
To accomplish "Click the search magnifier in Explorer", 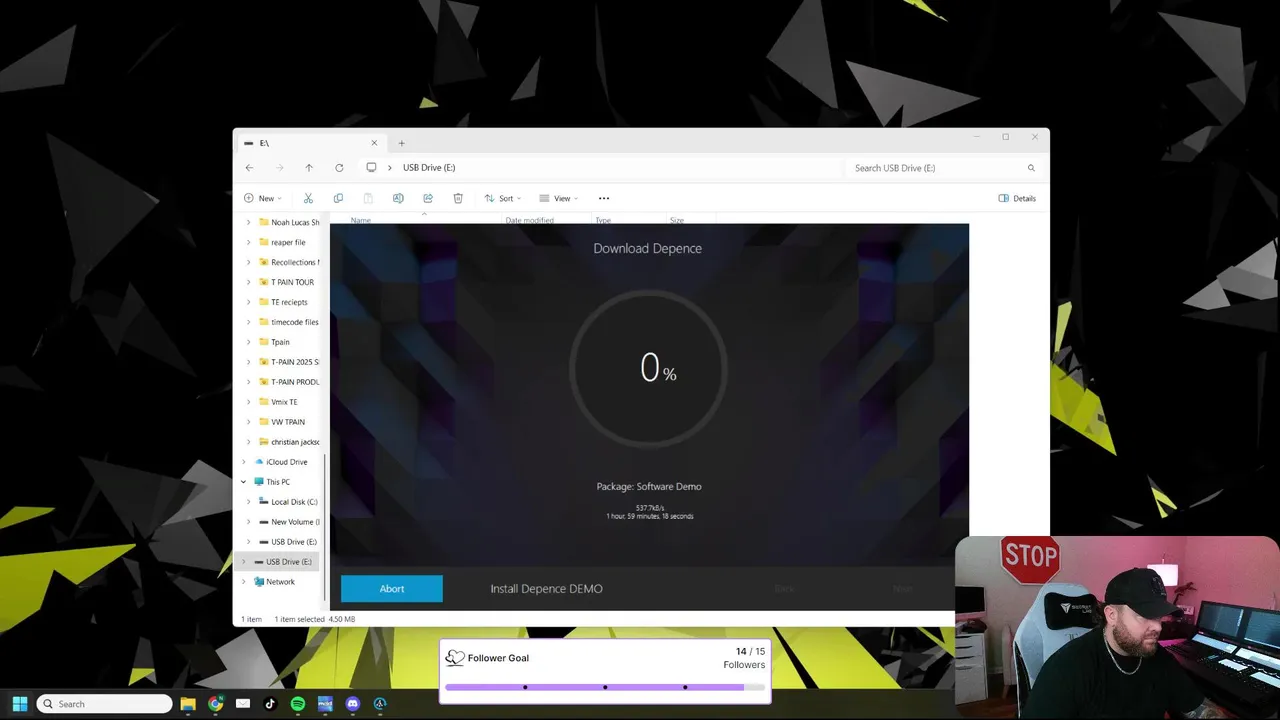I will click(x=1031, y=168).
